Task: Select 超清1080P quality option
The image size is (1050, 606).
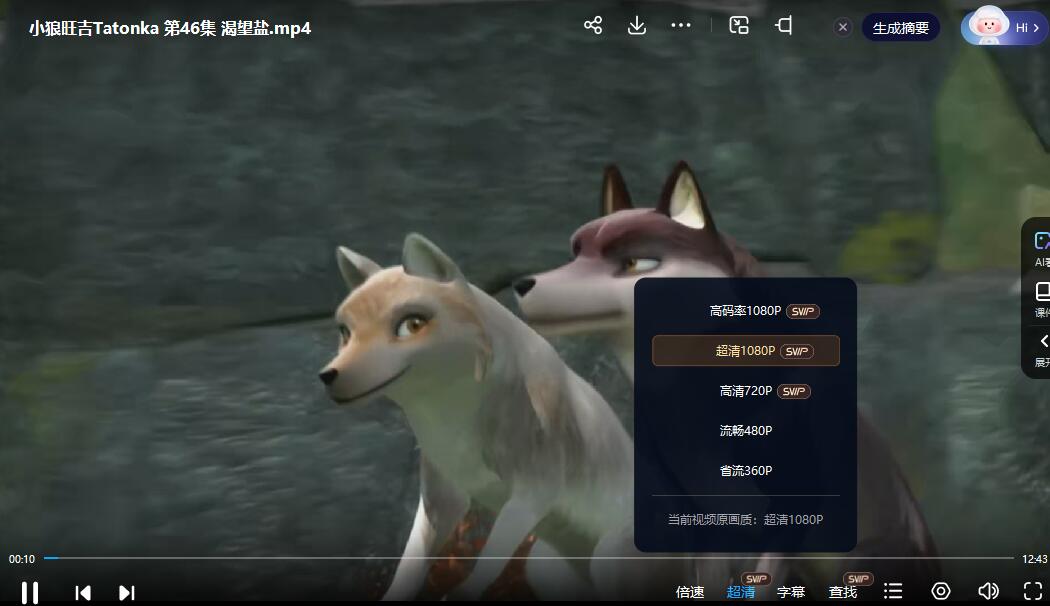Action: (745, 351)
